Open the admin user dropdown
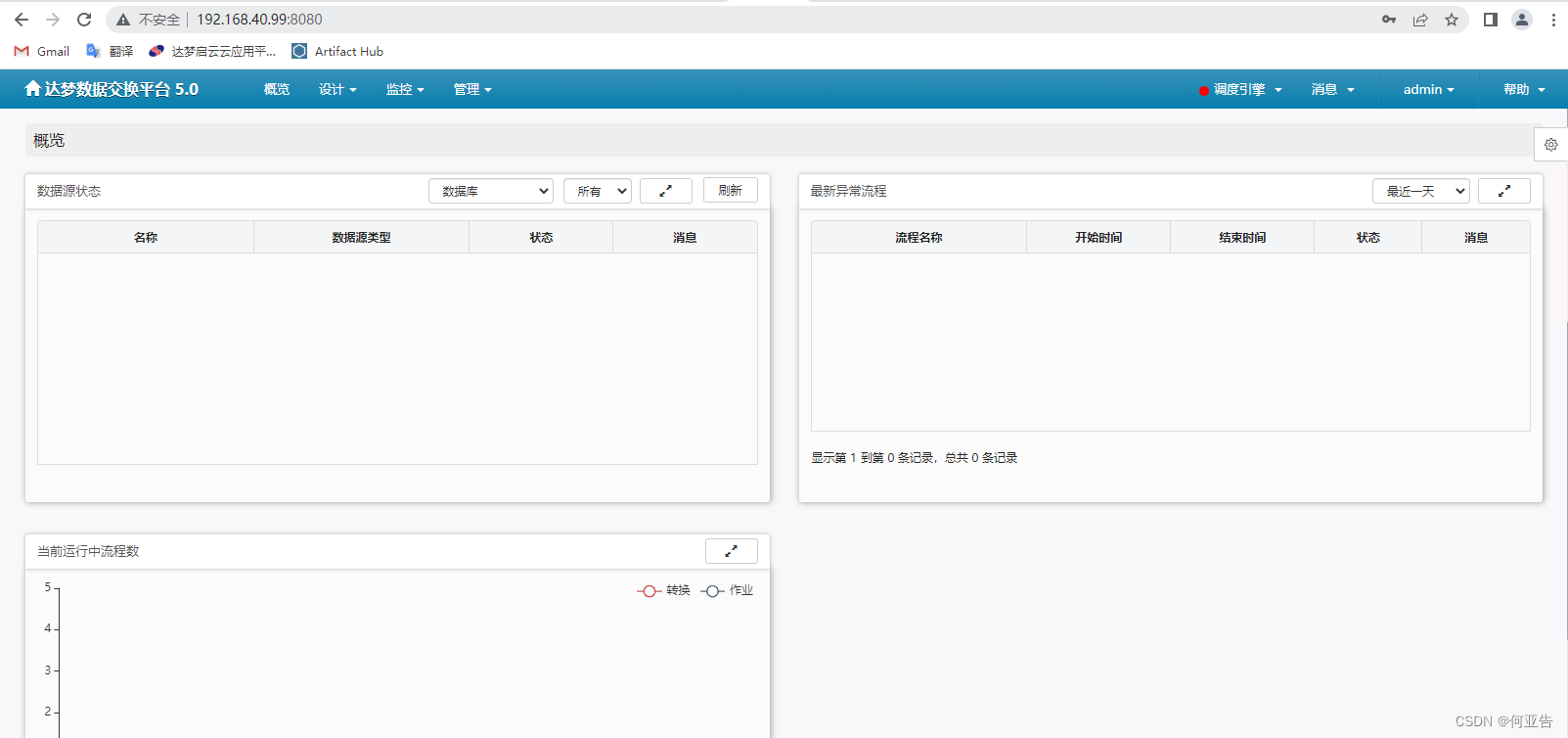 click(x=1429, y=89)
